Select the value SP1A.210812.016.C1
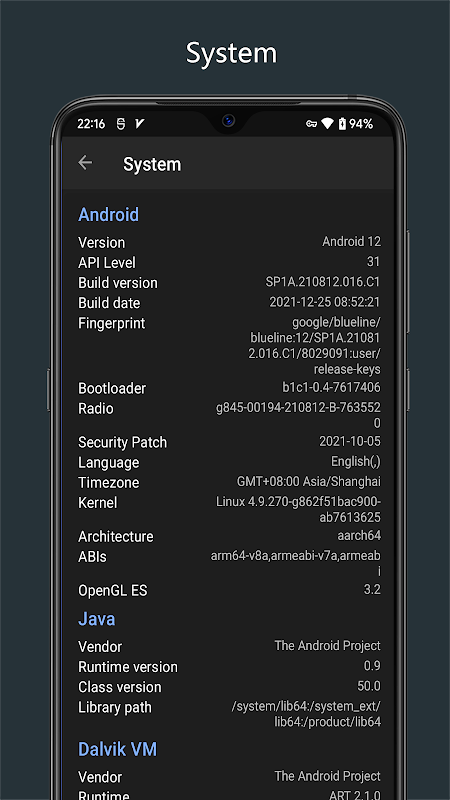This screenshot has width=450, height=800. point(323,282)
